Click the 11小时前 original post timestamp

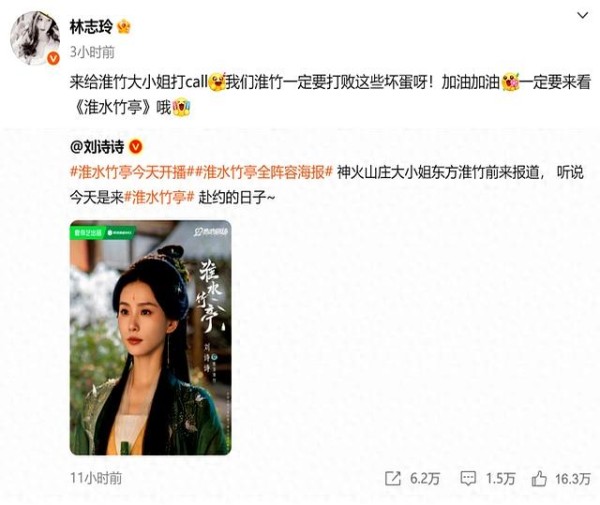(x=96, y=478)
